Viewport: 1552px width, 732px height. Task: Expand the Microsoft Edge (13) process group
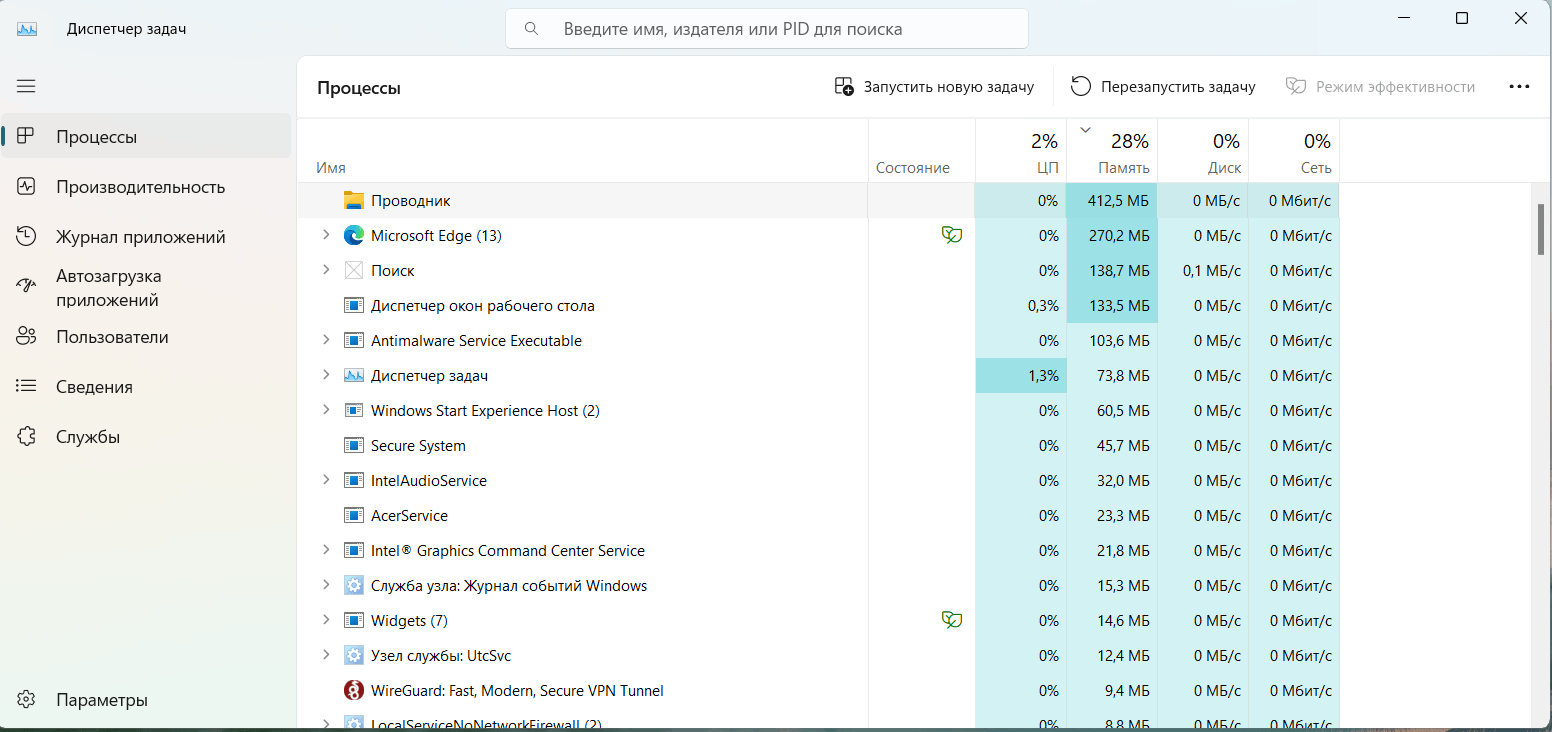point(325,235)
